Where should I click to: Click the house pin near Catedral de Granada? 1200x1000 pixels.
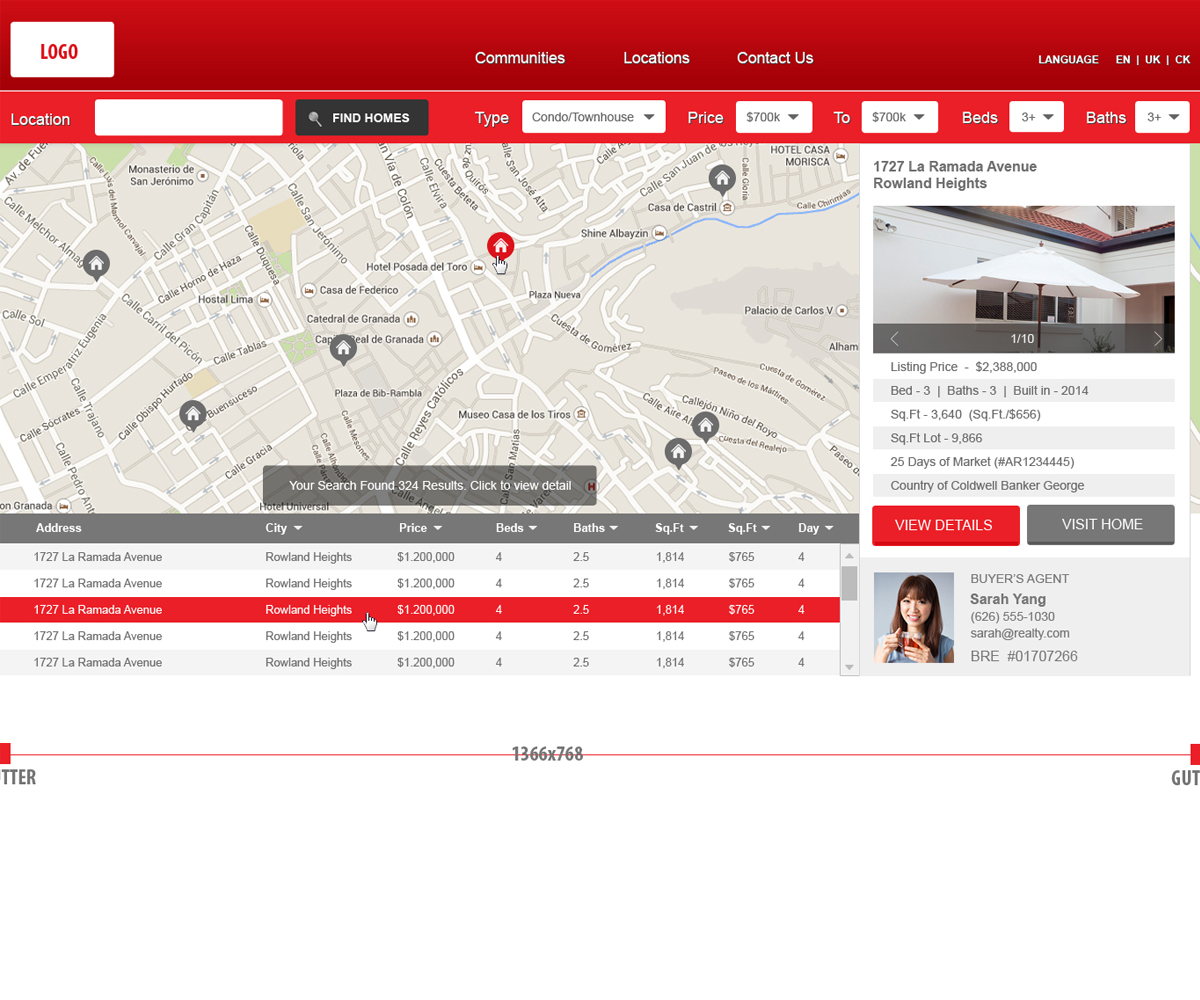[342, 349]
